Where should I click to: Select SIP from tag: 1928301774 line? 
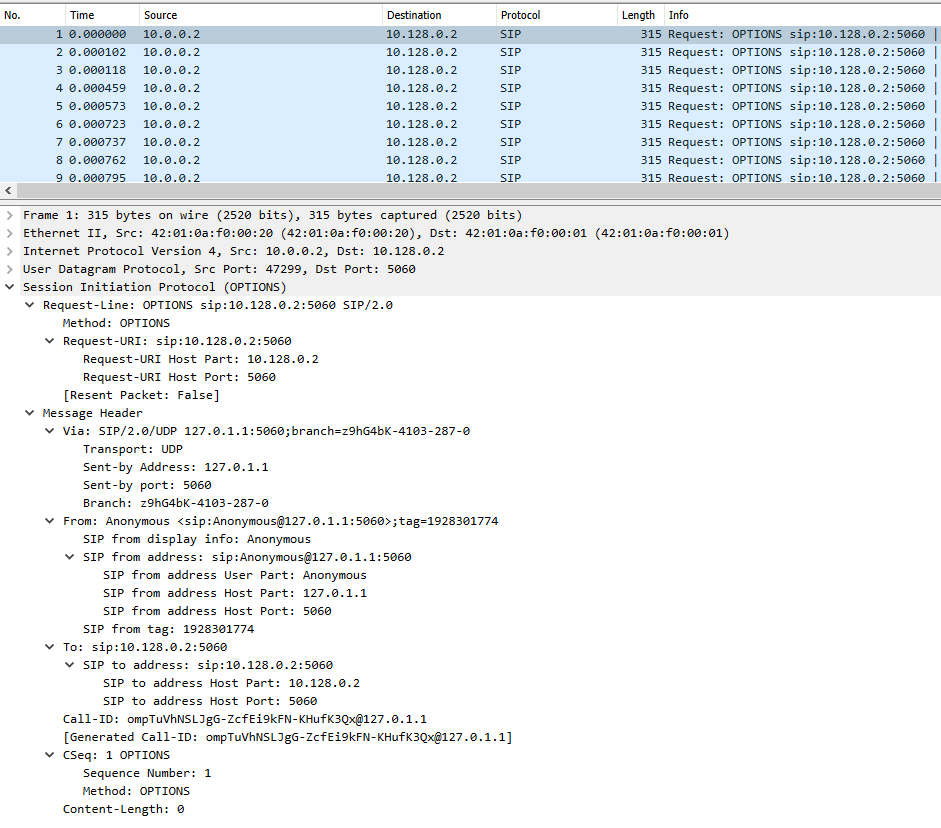(169, 629)
